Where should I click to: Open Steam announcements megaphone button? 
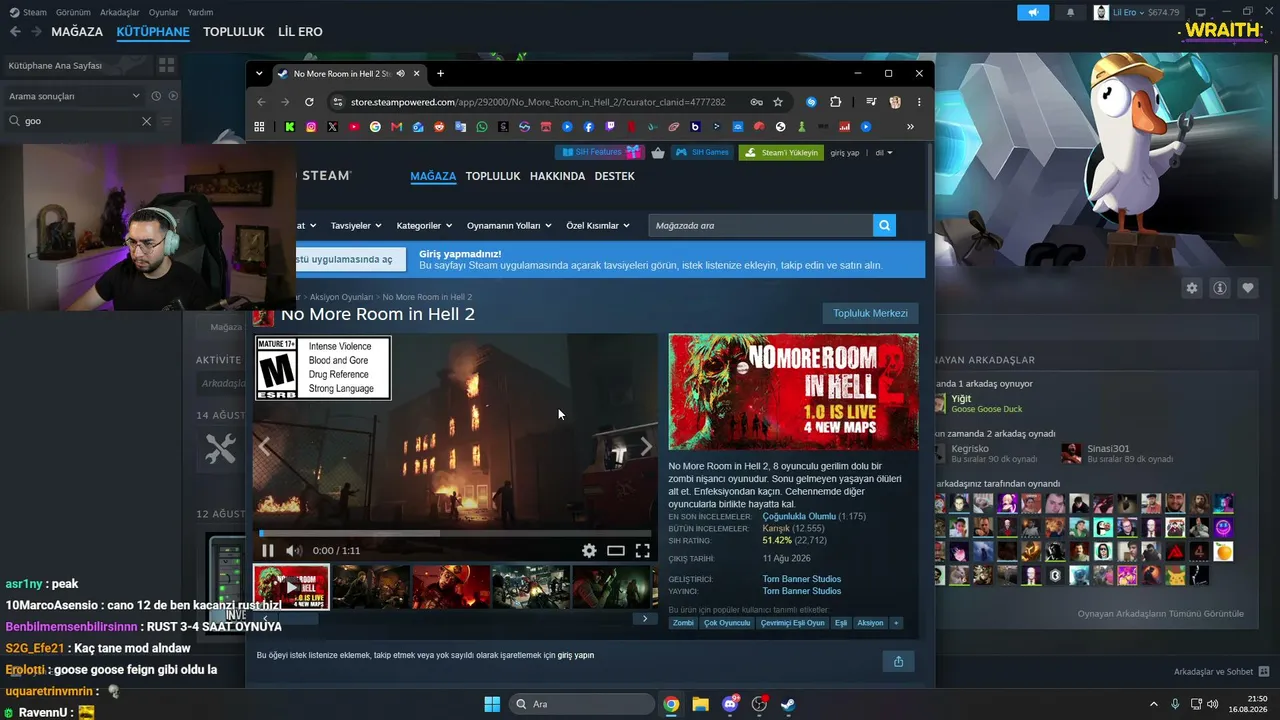(1033, 12)
